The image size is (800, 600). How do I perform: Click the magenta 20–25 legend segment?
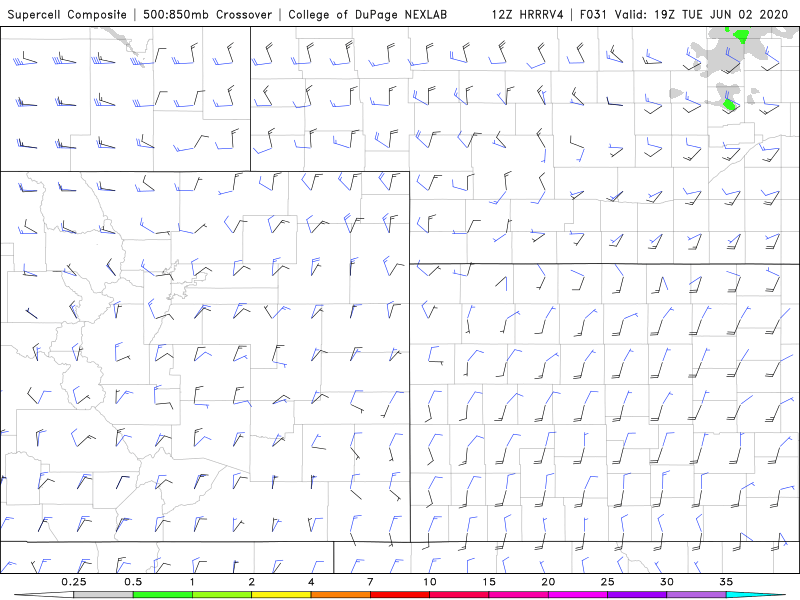578,595
